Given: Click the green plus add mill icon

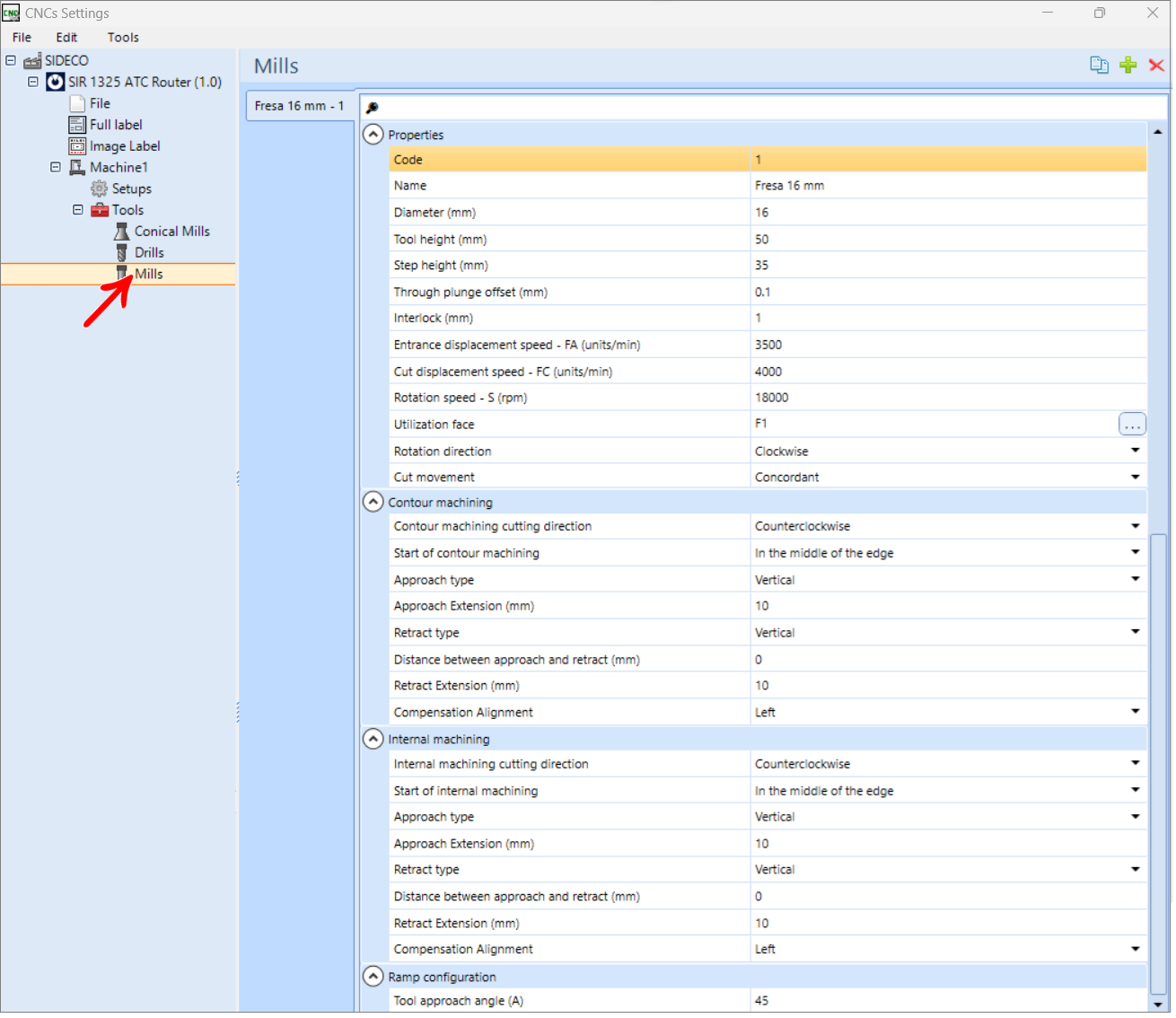Looking at the screenshot, I should (1128, 65).
